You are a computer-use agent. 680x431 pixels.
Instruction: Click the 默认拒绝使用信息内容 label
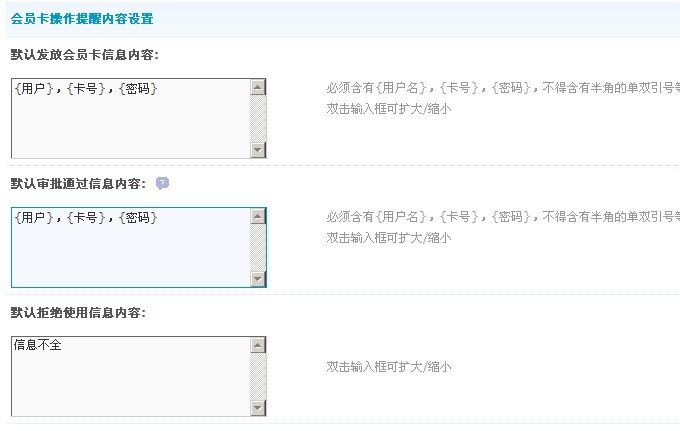[x=78, y=312]
